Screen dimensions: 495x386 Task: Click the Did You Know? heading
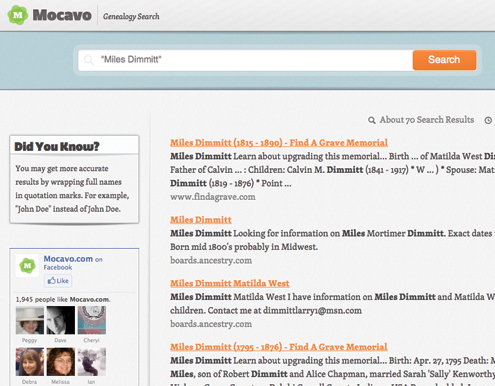pos(57,146)
